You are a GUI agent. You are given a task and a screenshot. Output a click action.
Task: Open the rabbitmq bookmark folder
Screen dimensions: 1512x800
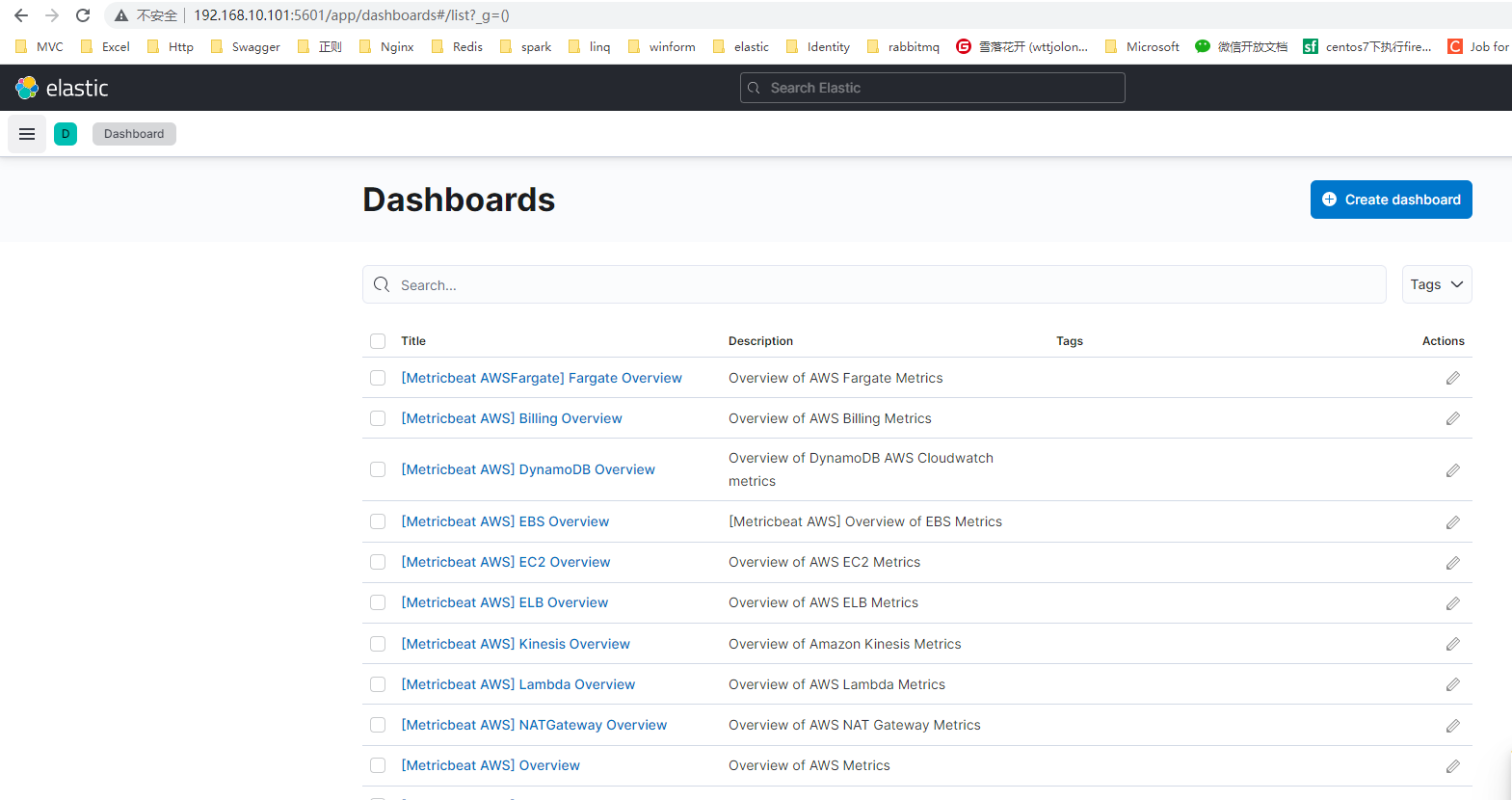coord(903,46)
